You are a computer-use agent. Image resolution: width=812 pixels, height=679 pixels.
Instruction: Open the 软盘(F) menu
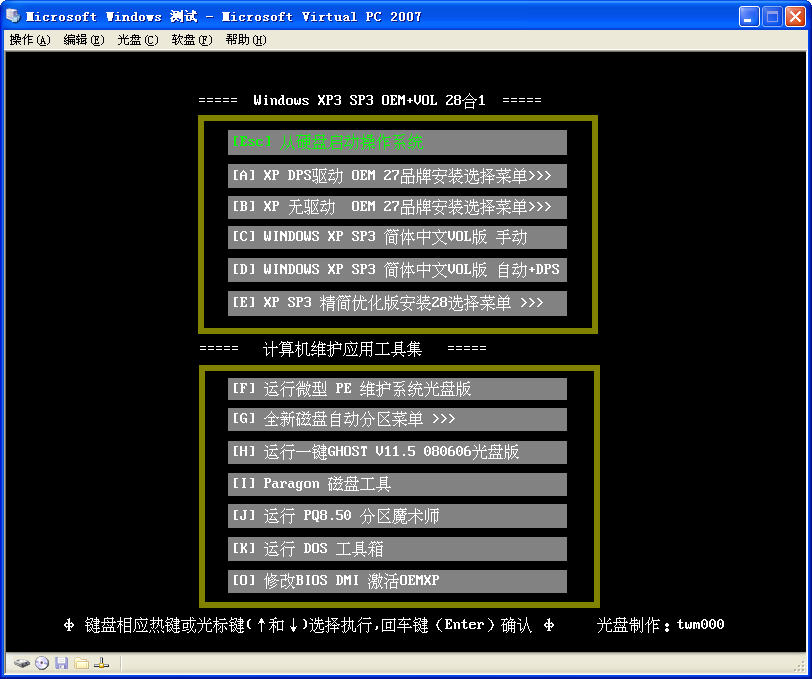(192, 40)
